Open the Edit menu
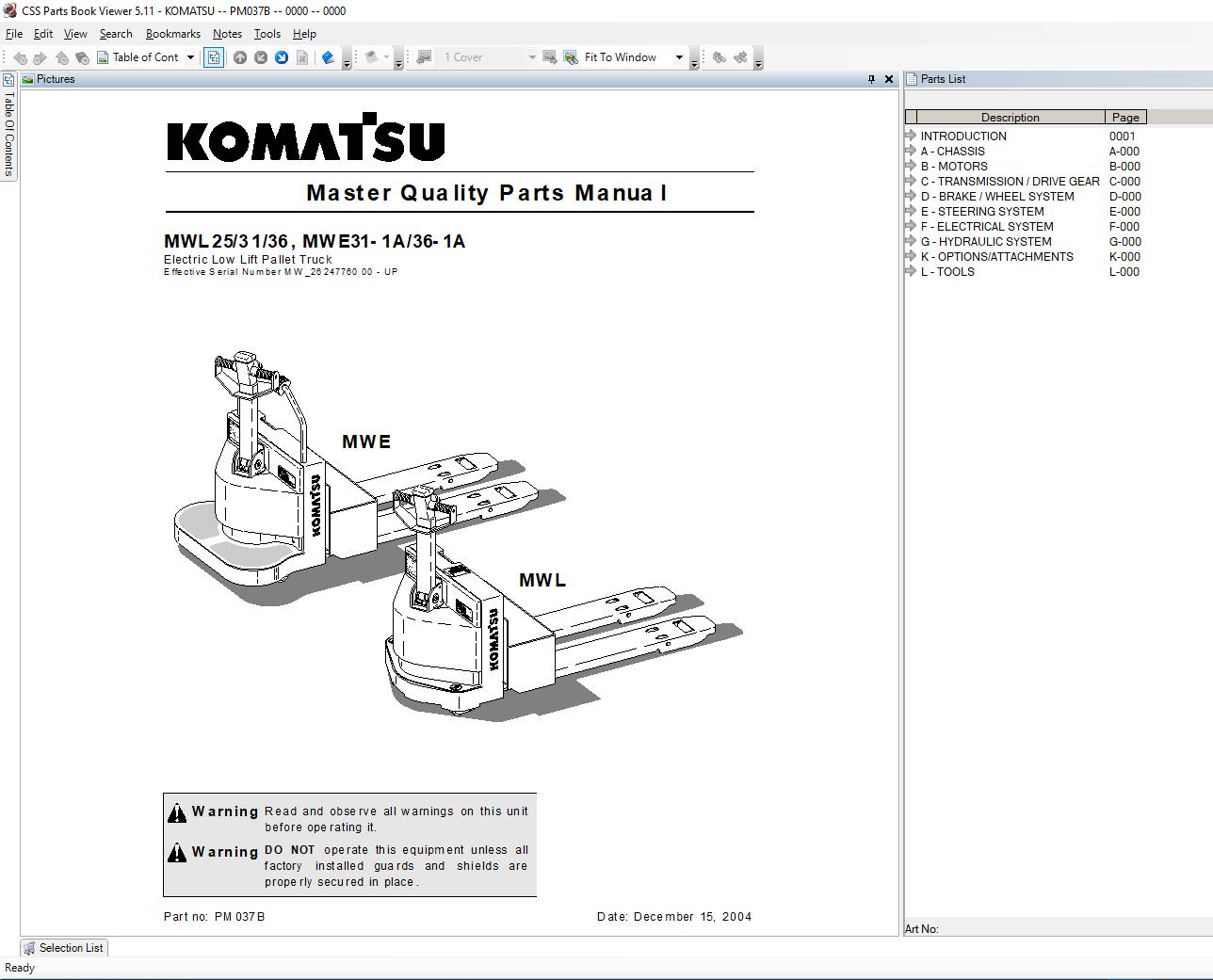The image size is (1213, 980). click(x=43, y=34)
